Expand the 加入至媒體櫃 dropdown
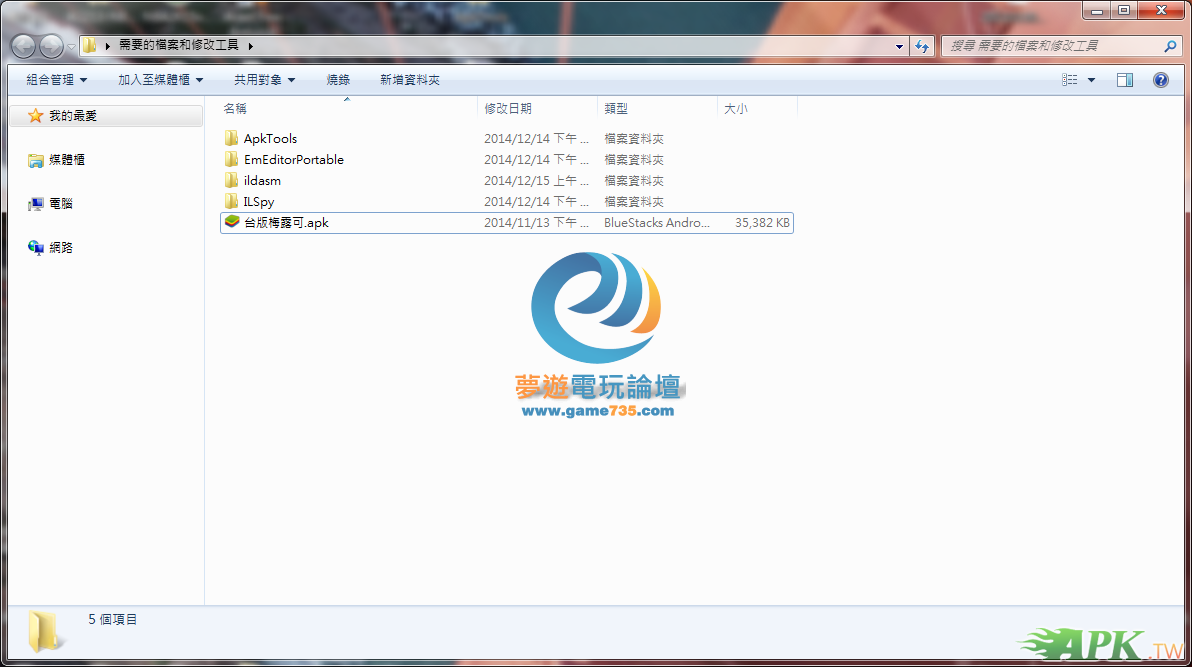The height and width of the screenshot is (667, 1192). [160, 80]
